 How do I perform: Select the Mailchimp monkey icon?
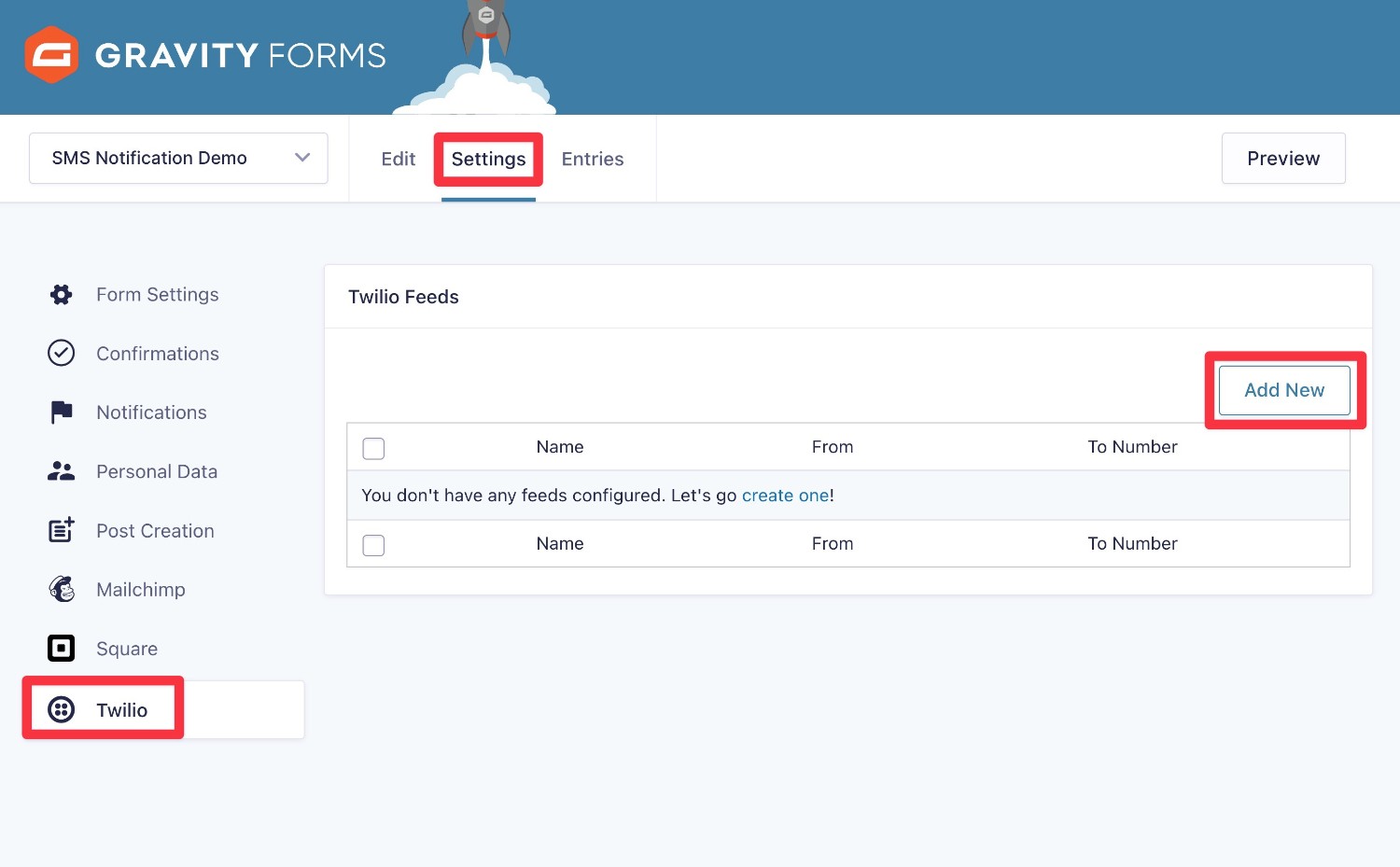pyautogui.click(x=60, y=589)
